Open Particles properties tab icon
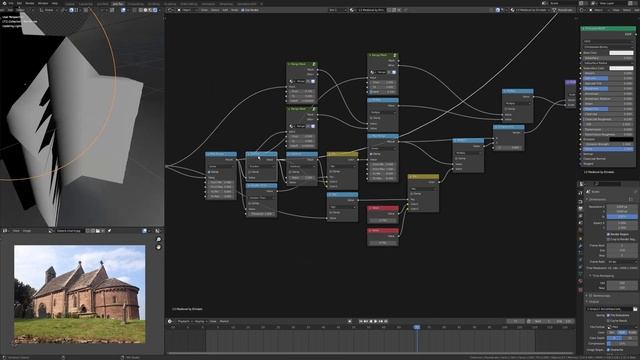640x360 pixels. [x=580, y=253]
